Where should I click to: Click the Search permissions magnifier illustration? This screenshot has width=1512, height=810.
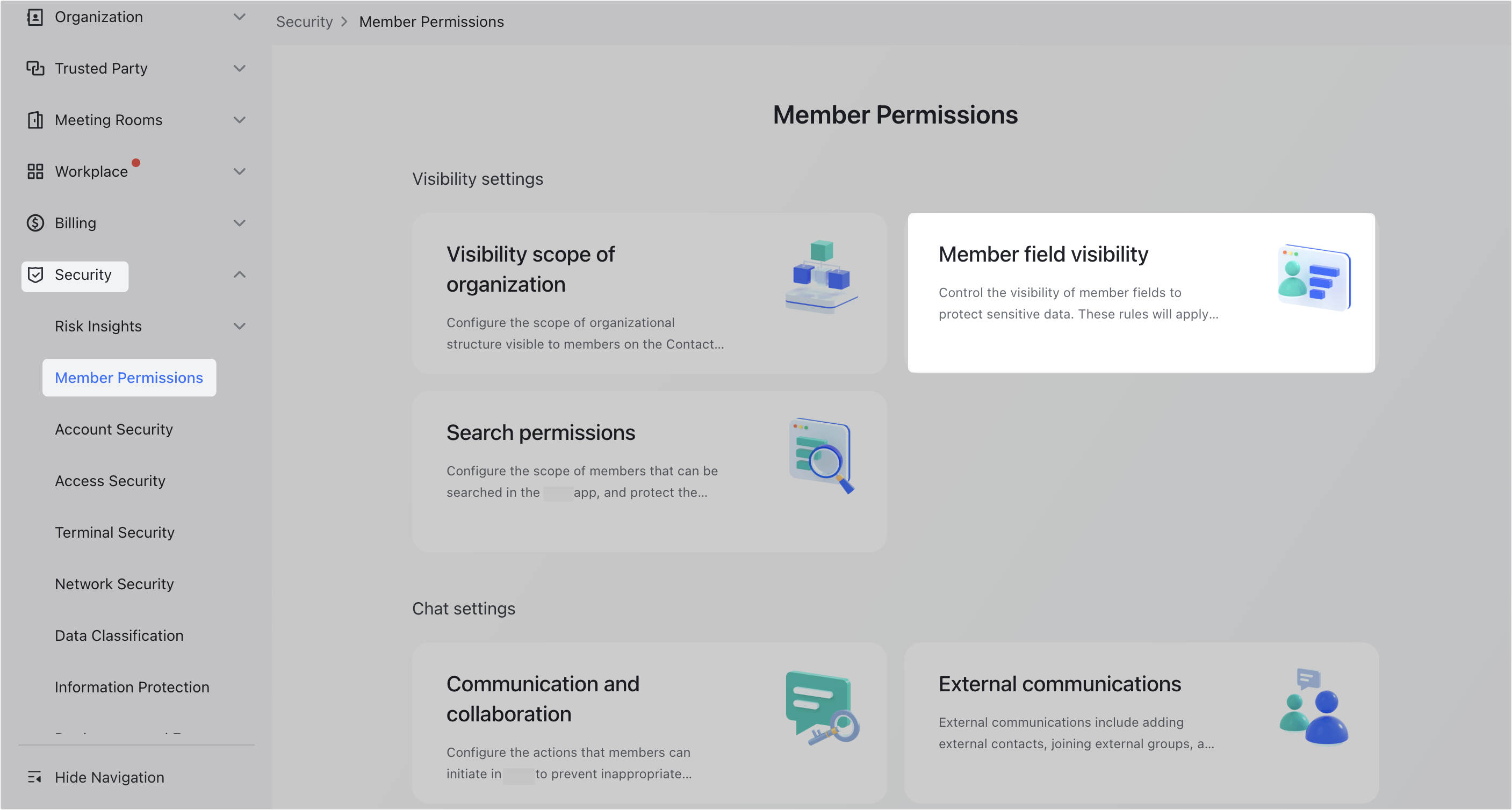(x=820, y=456)
